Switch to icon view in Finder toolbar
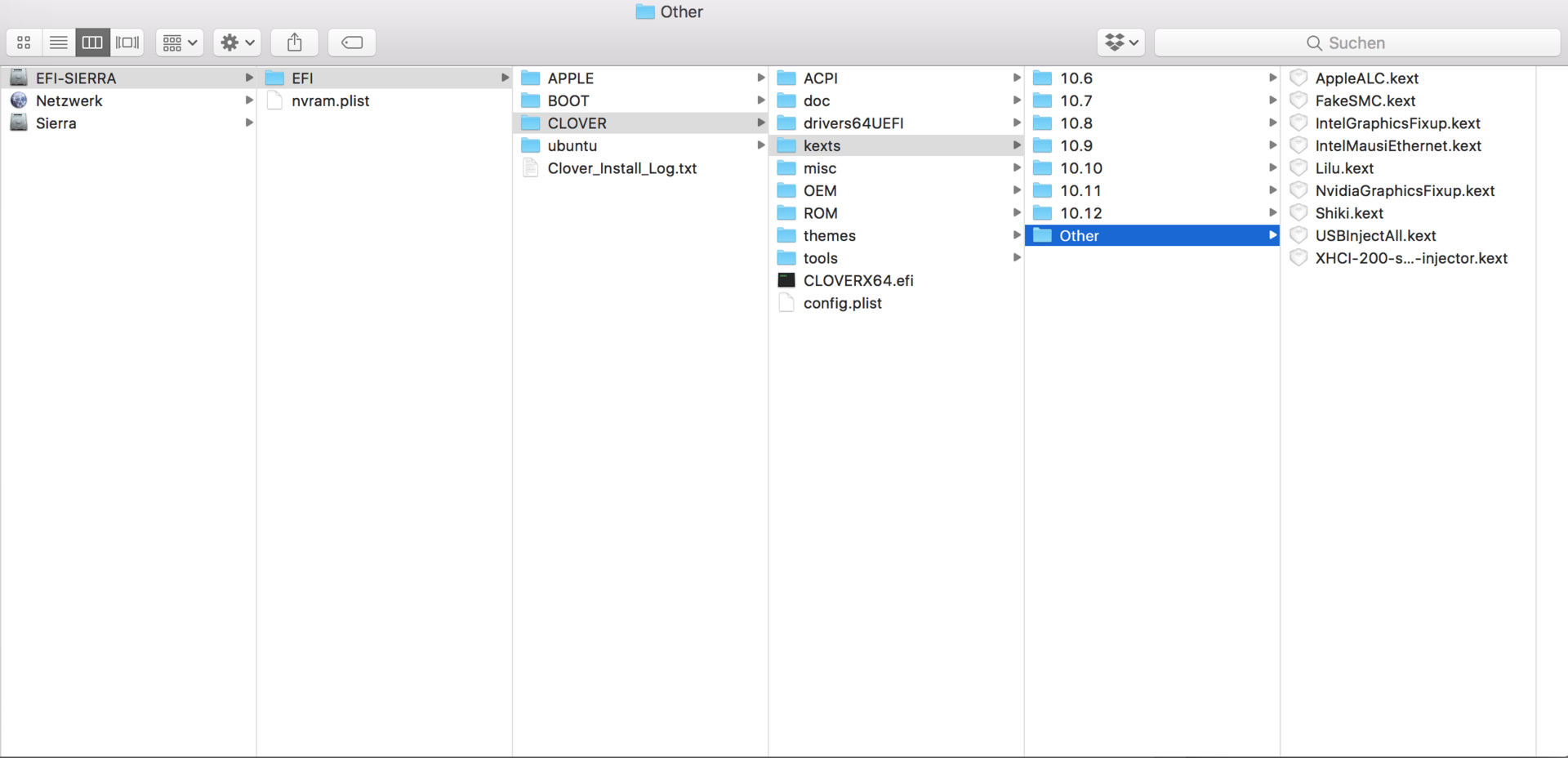 pyautogui.click(x=24, y=42)
